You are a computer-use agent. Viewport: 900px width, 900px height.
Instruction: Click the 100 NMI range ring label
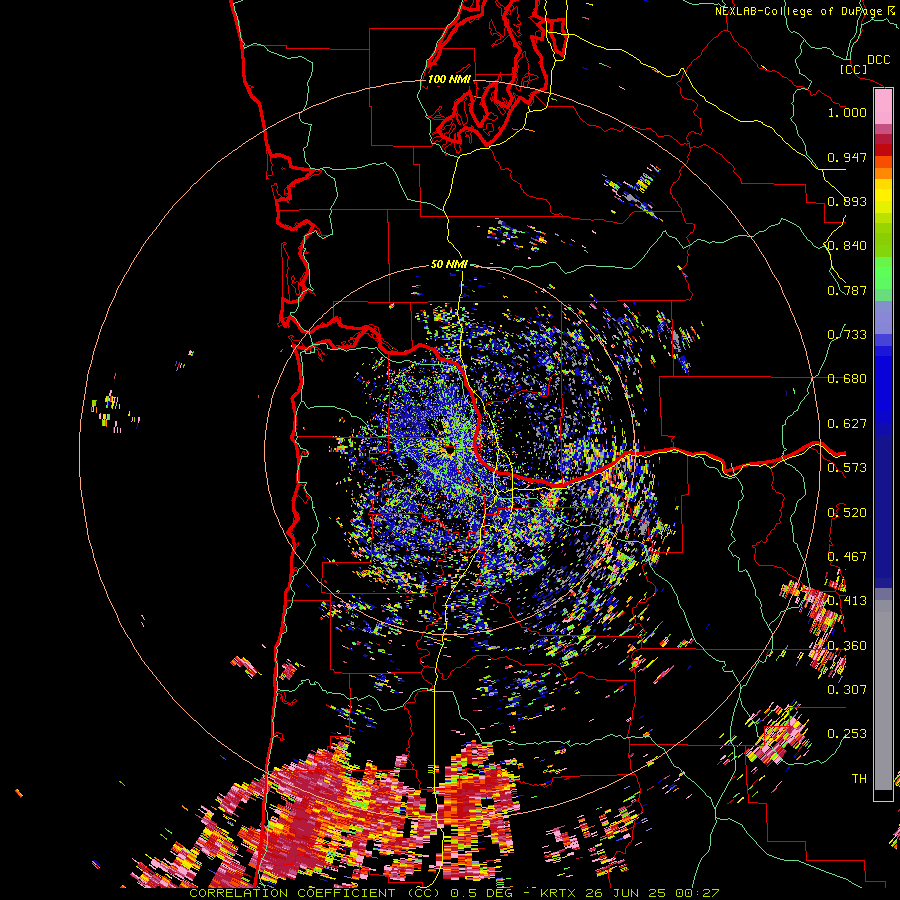click(449, 79)
